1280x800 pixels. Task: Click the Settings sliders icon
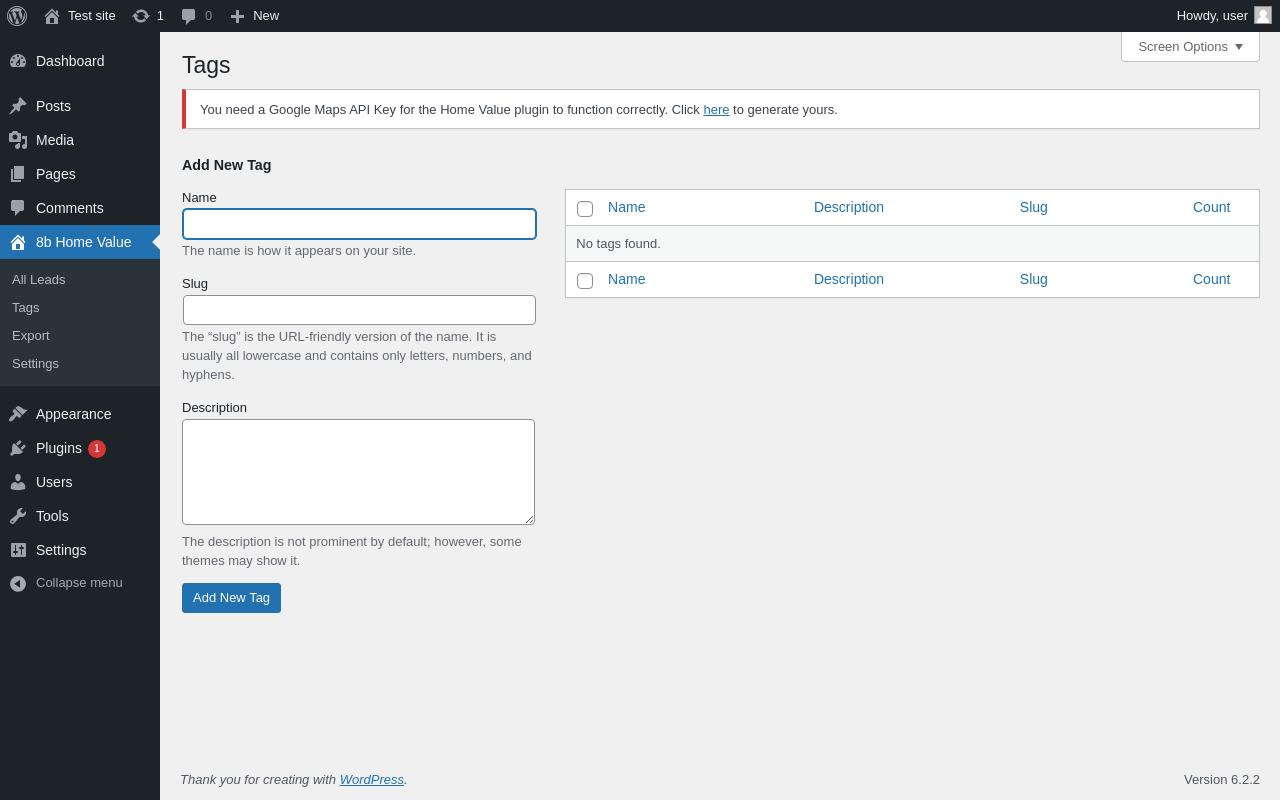pos(18,550)
